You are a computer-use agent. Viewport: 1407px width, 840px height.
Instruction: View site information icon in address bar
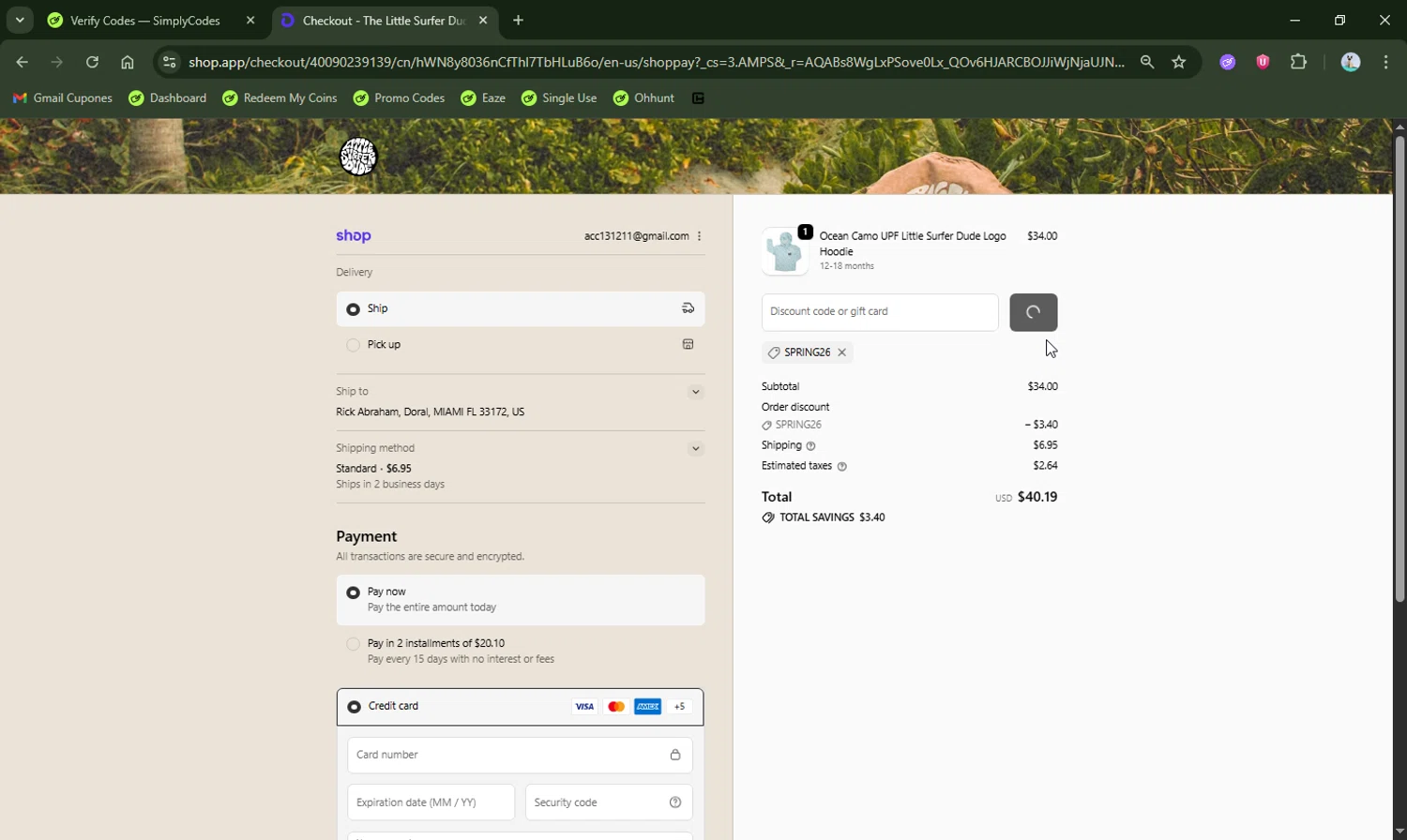coord(169,62)
